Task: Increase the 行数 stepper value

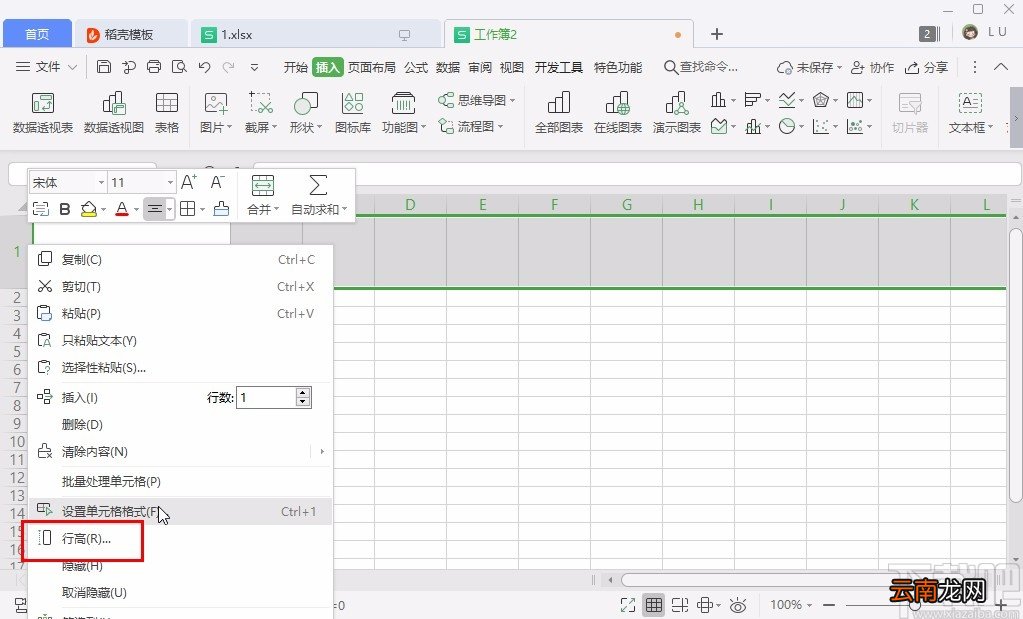Action: (303, 392)
